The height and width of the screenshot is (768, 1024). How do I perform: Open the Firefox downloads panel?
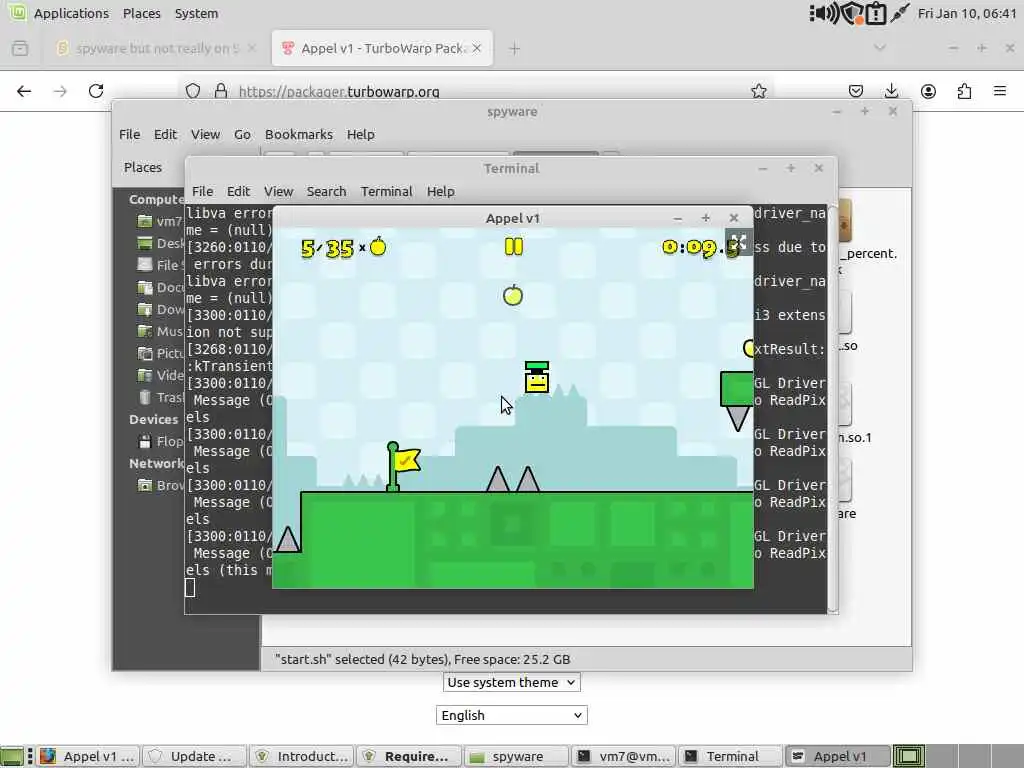891,91
